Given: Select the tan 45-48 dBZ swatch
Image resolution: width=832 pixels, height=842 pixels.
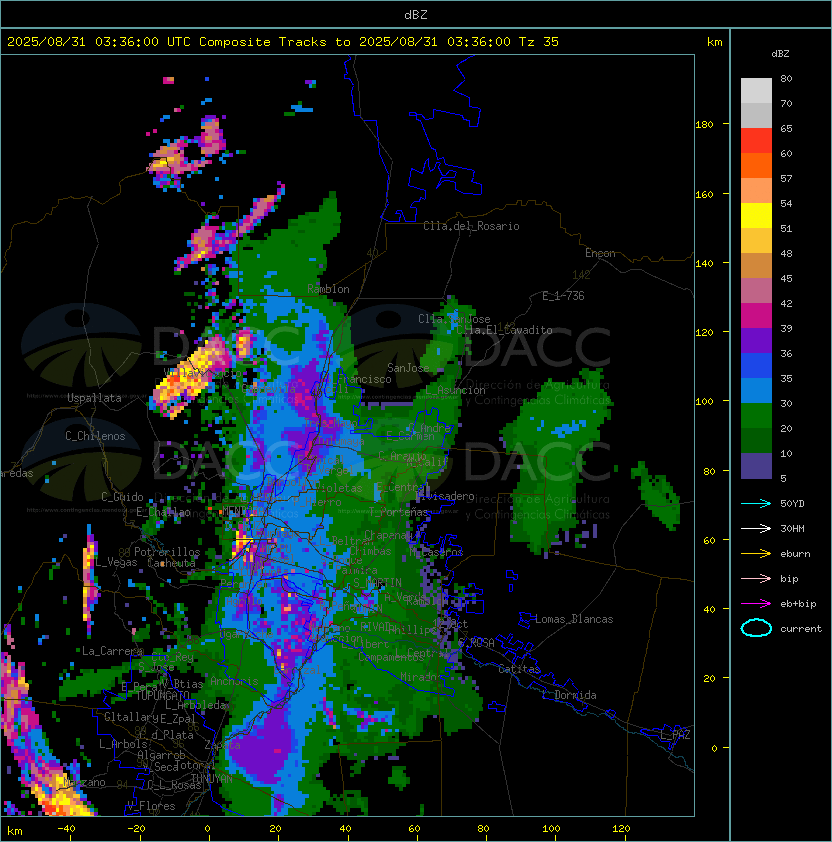Looking at the screenshot, I should click(x=756, y=265).
